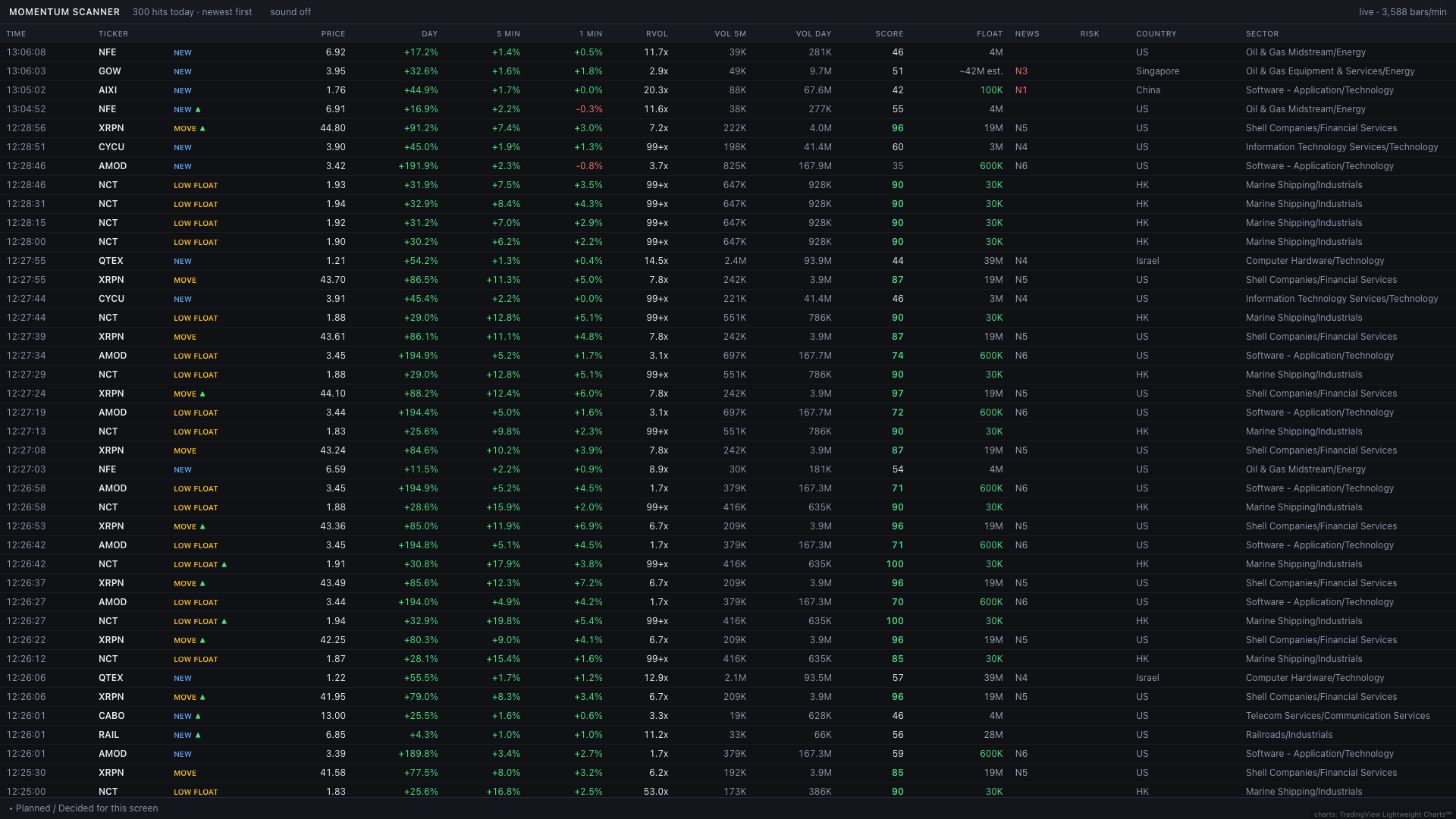The height and width of the screenshot is (819, 1456).
Task: Click the green triangle in 12:26:06 XRPN row
Action: click(202, 697)
